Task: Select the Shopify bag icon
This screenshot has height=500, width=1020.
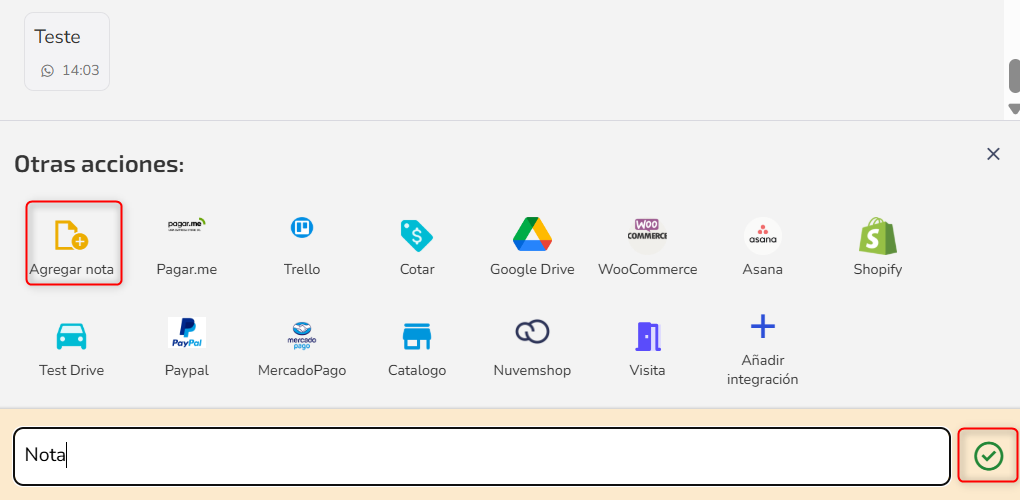Action: [878, 235]
